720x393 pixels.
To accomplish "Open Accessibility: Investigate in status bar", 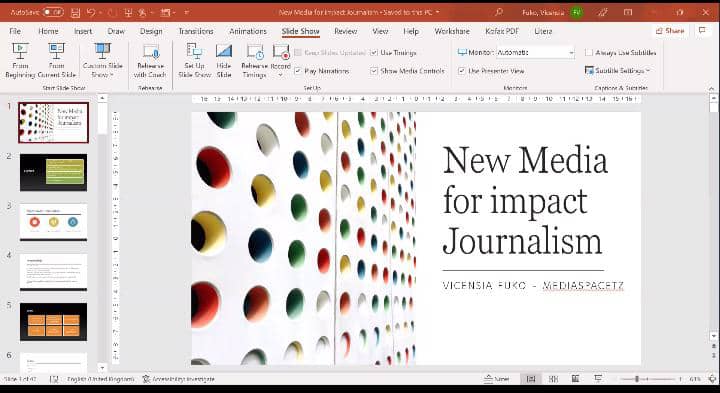I will tap(178, 379).
